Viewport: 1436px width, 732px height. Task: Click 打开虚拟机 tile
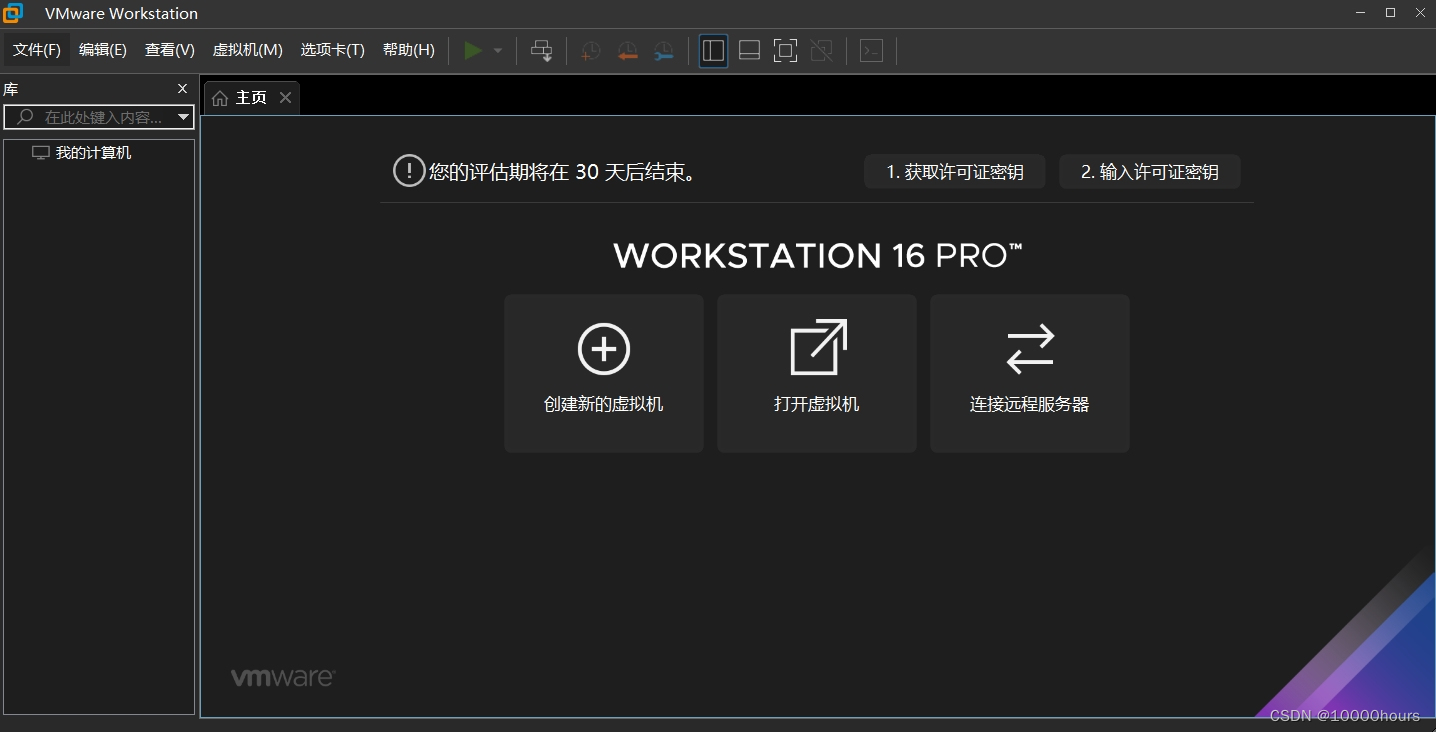point(817,373)
